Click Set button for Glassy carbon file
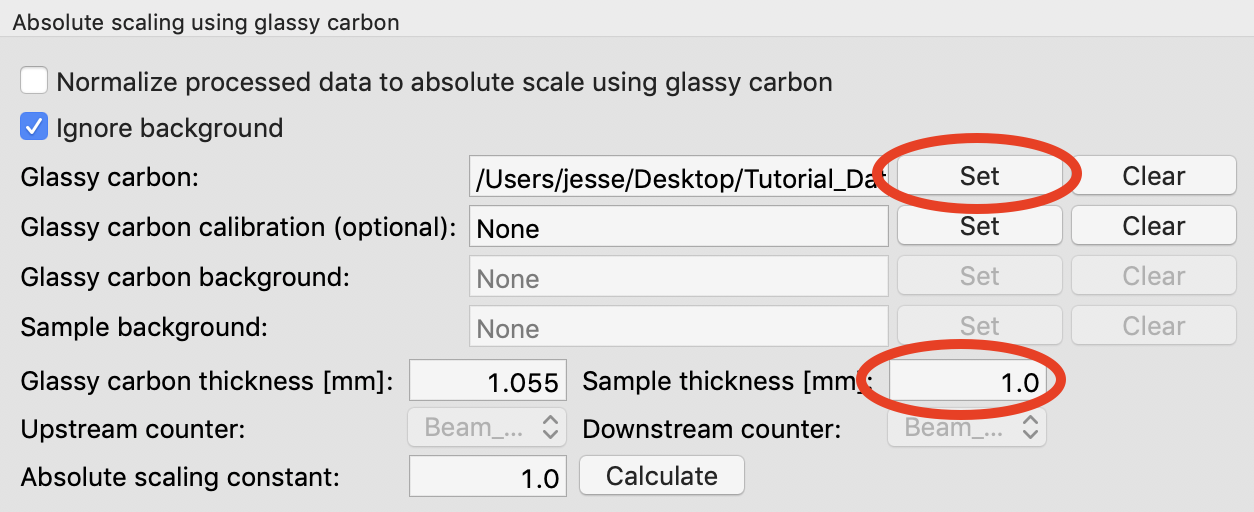The height and width of the screenshot is (512, 1254). pos(979,176)
